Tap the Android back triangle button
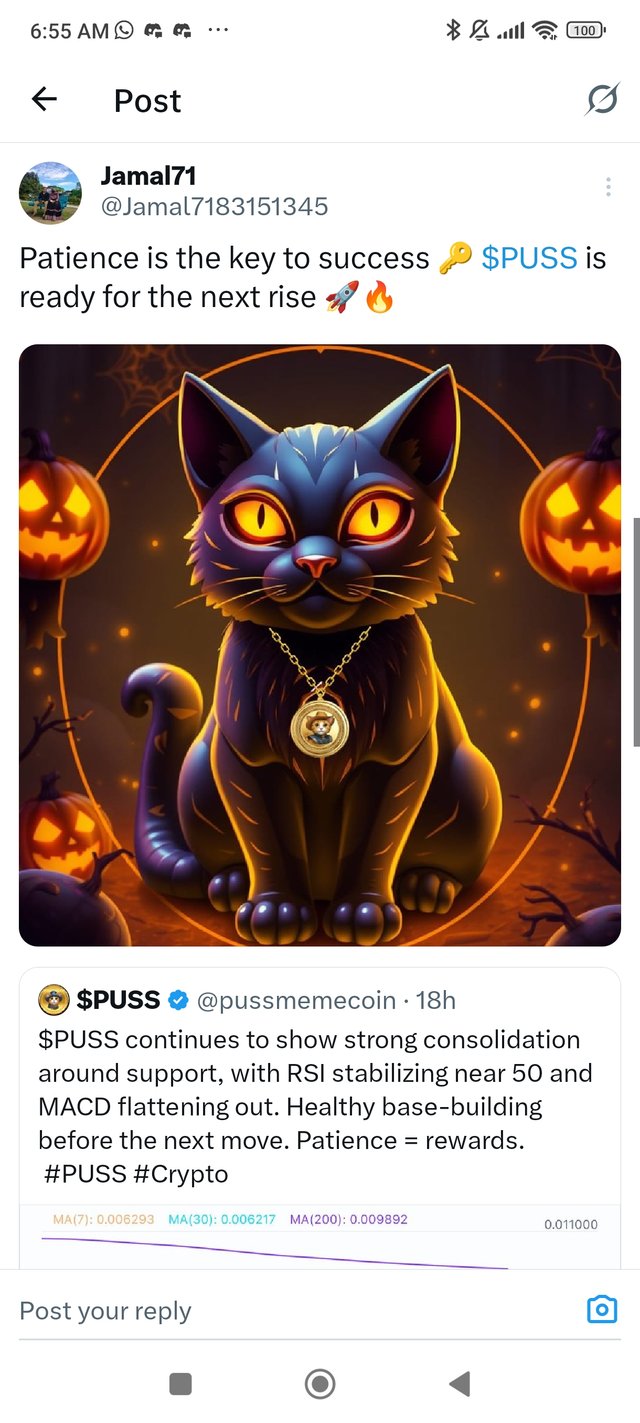 pyautogui.click(x=459, y=1384)
